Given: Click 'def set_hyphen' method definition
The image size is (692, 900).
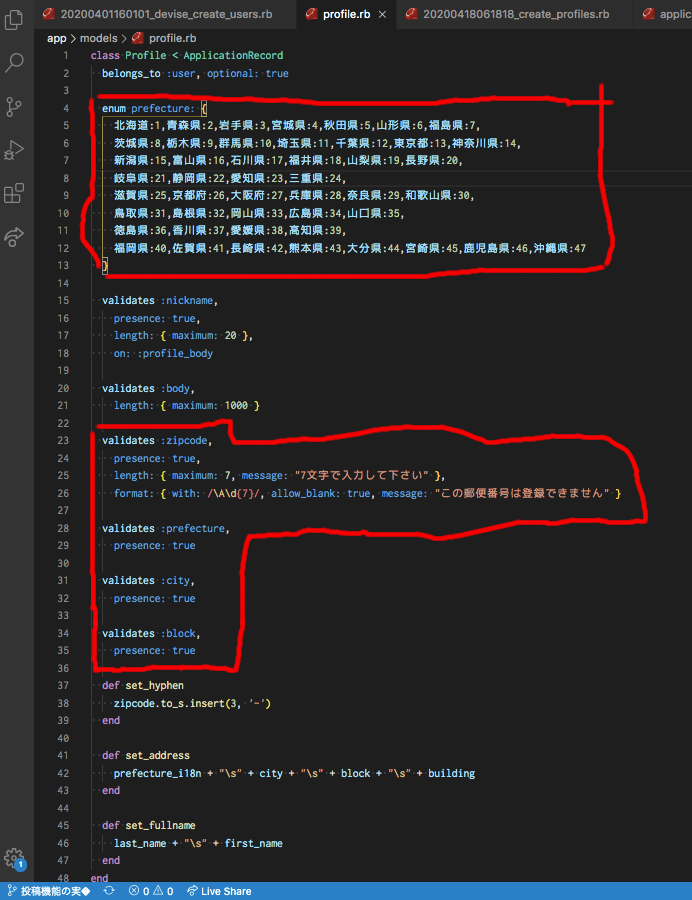Looking at the screenshot, I should tap(143, 685).
